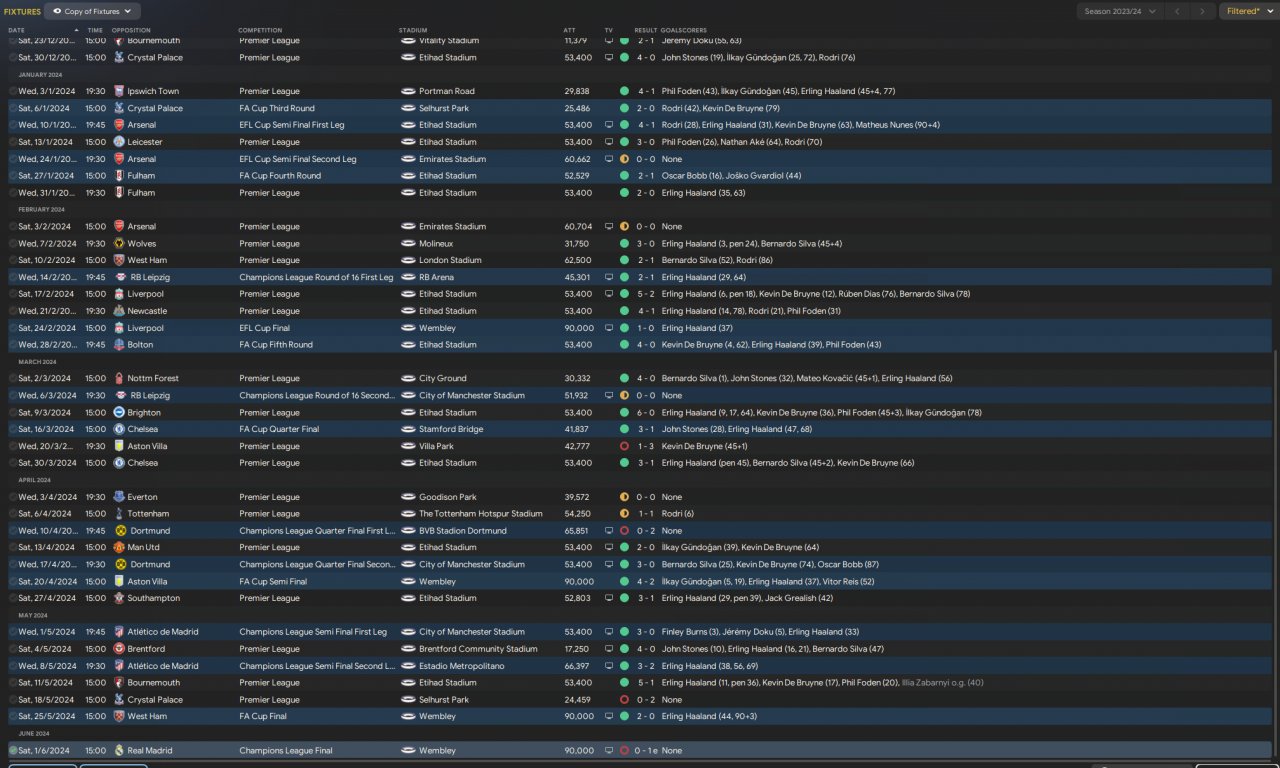The image size is (1280, 768).
Task: Open the Estadio Metropolitano stadium link
Action: (x=463, y=666)
